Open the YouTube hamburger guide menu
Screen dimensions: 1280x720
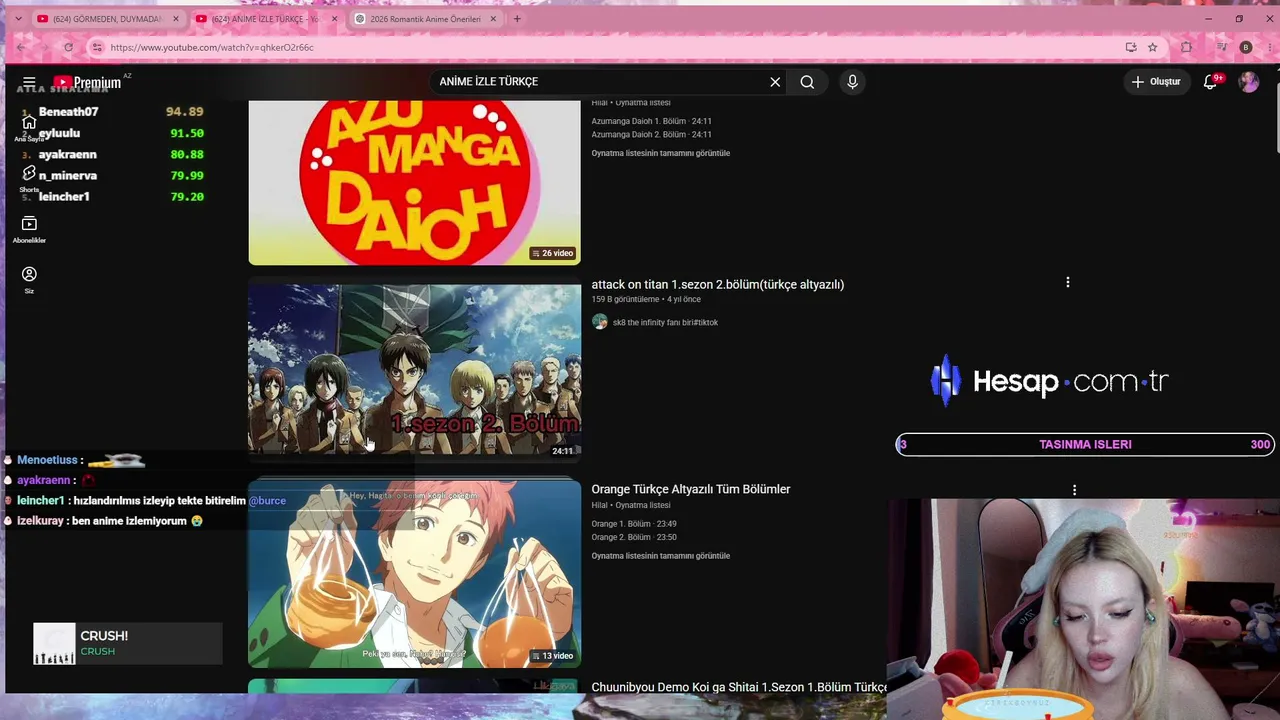(x=29, y=82)
